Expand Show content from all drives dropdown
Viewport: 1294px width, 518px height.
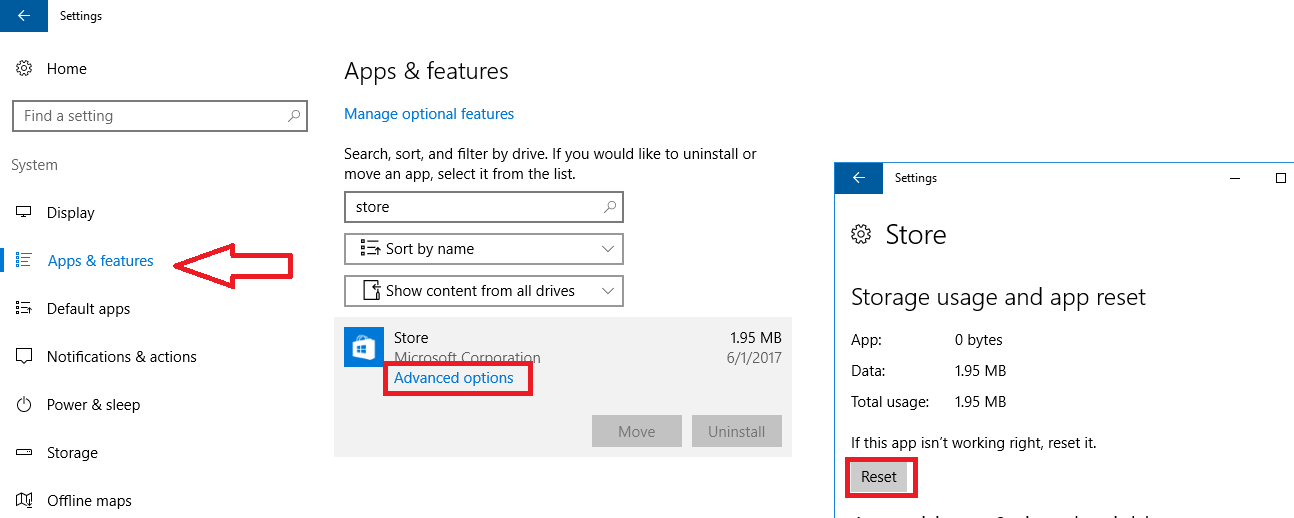click(484, 291)
